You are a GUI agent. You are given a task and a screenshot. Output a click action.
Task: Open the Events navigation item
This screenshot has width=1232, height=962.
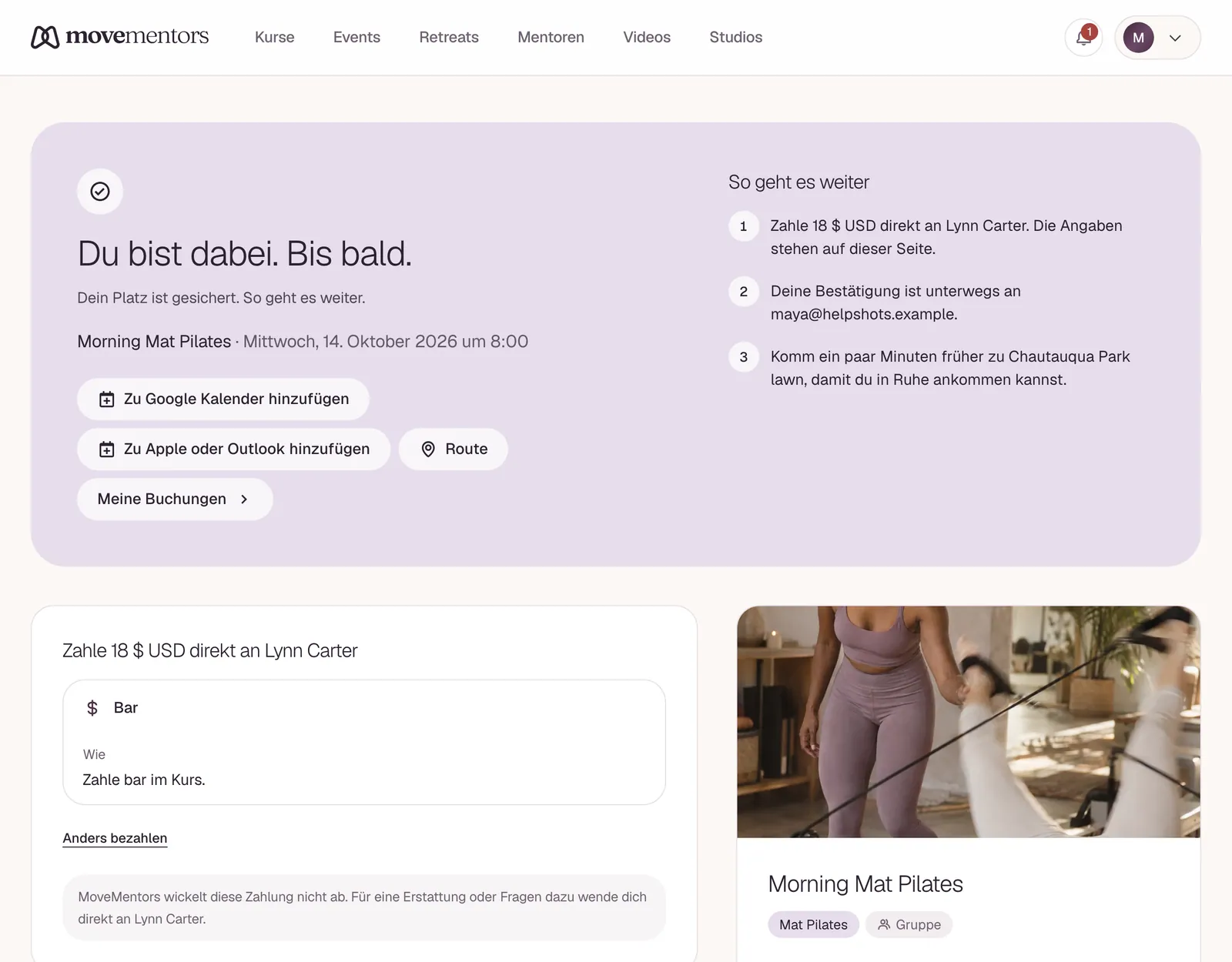[x=357, y=37]
